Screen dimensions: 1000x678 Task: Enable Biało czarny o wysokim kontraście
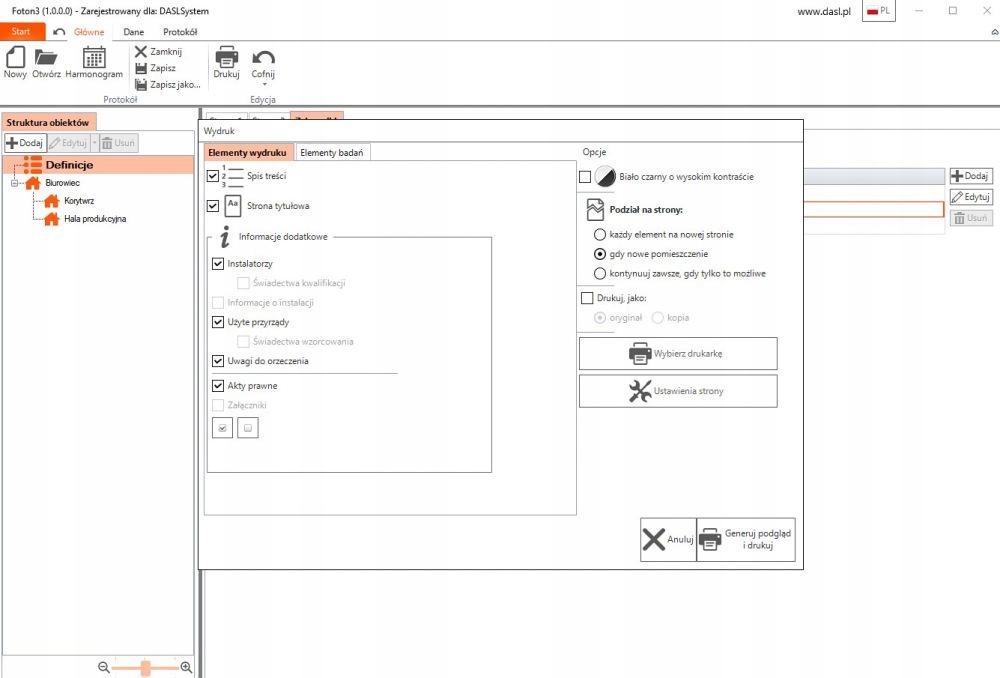[x=585, y=177]
